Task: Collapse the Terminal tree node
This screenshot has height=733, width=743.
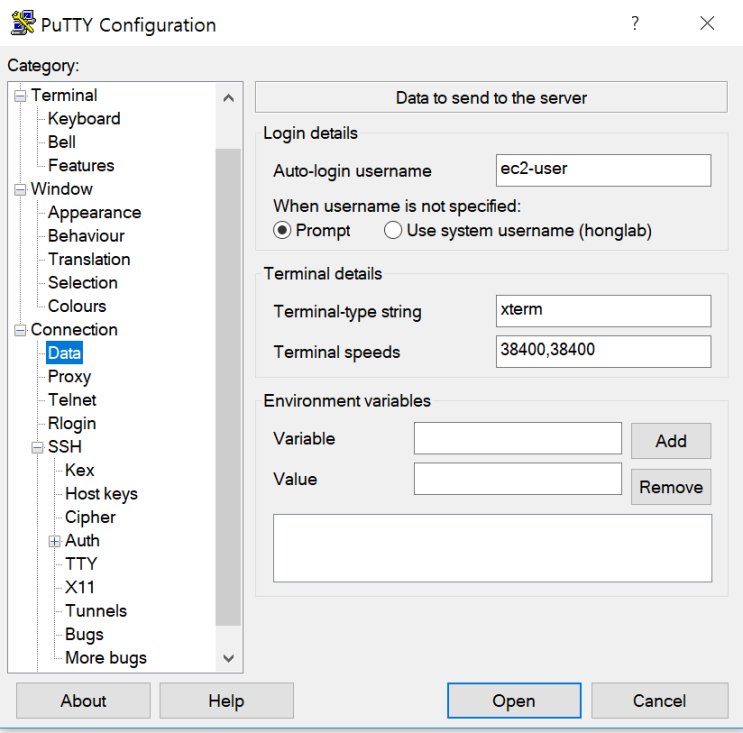Action: pos(20,96)
